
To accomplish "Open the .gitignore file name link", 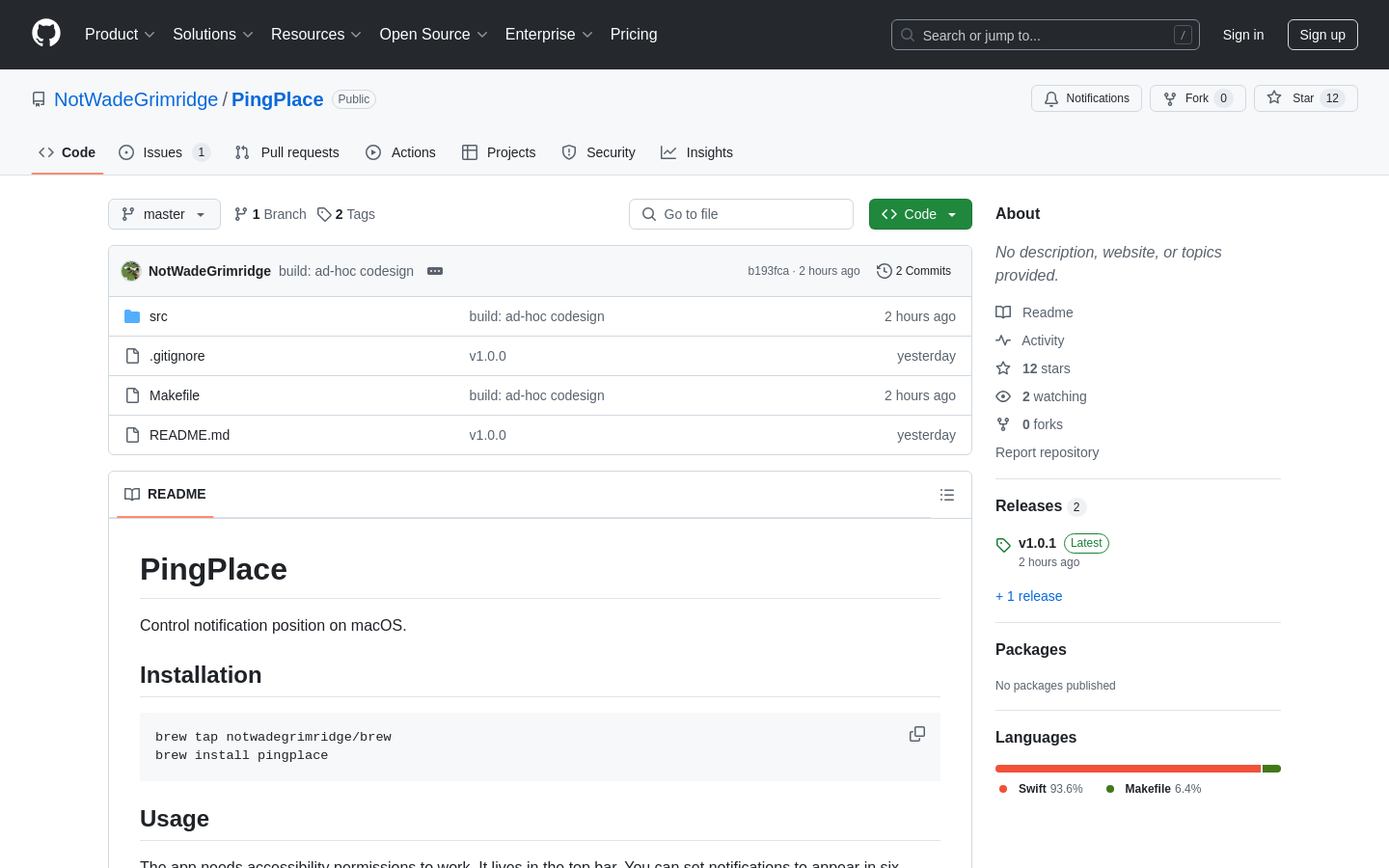I will 177,356.
